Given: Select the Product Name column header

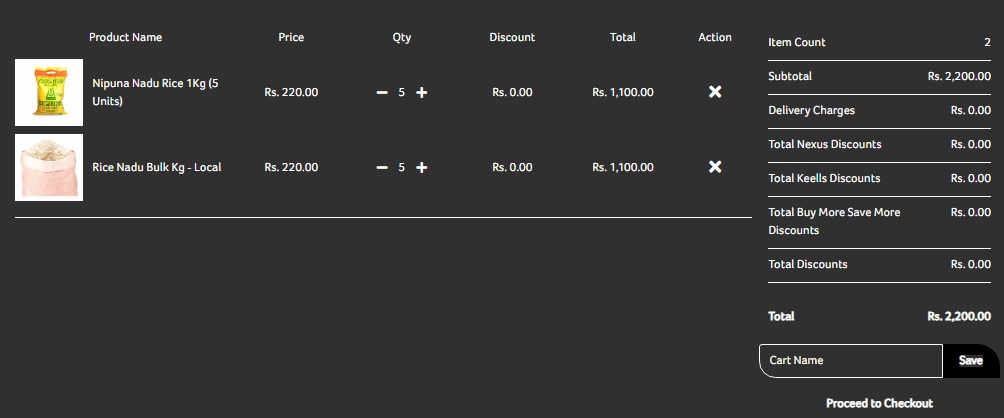Looking at the screenshot, I should (x=126, y=37).
